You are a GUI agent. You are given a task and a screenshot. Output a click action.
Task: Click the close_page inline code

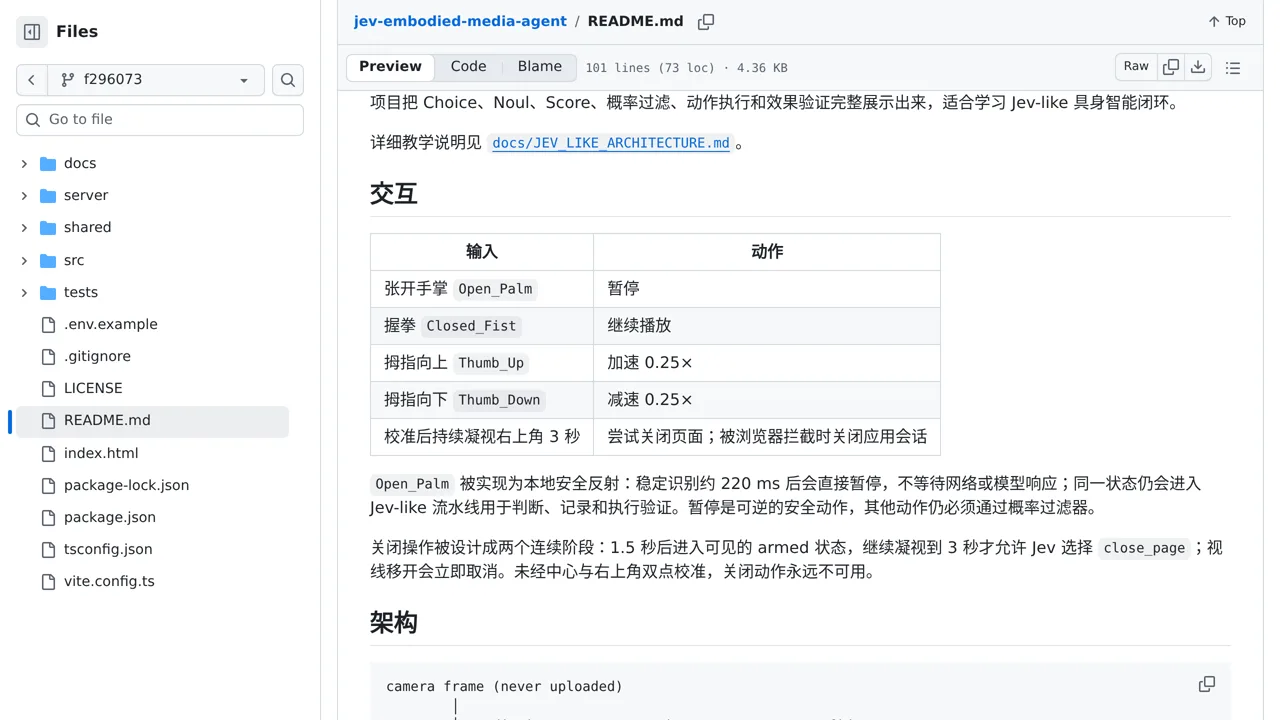pyautogui.click(x=1144, y=548)
